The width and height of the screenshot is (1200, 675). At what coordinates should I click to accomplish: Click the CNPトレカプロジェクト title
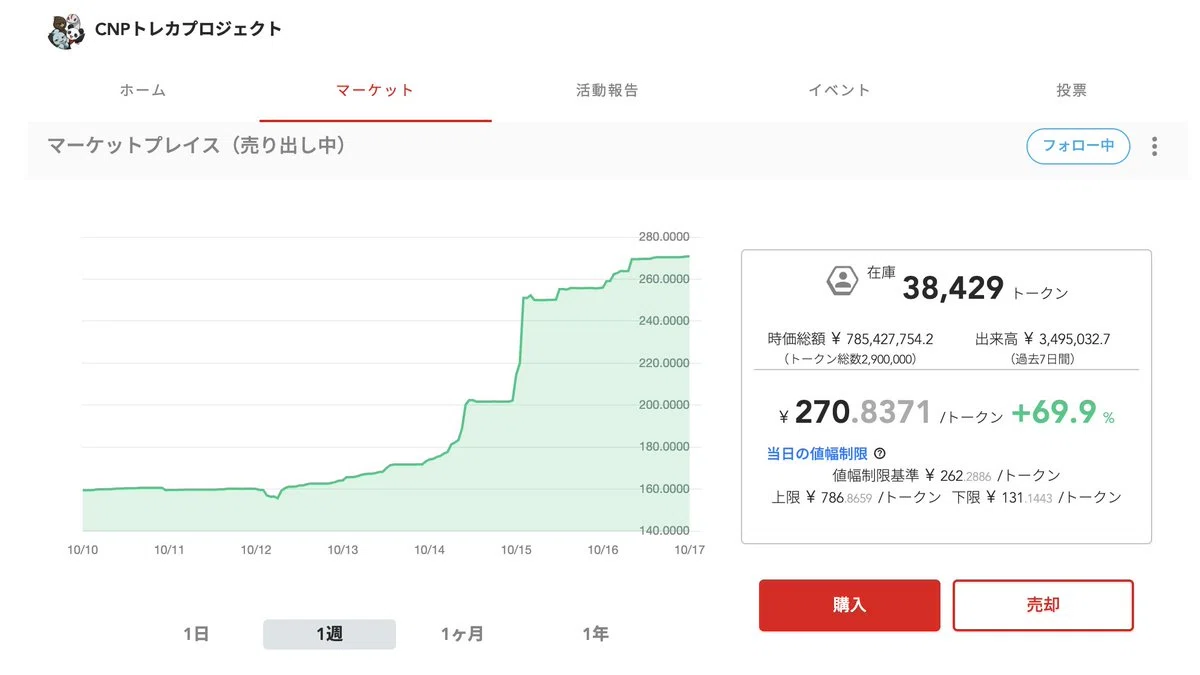188,29
